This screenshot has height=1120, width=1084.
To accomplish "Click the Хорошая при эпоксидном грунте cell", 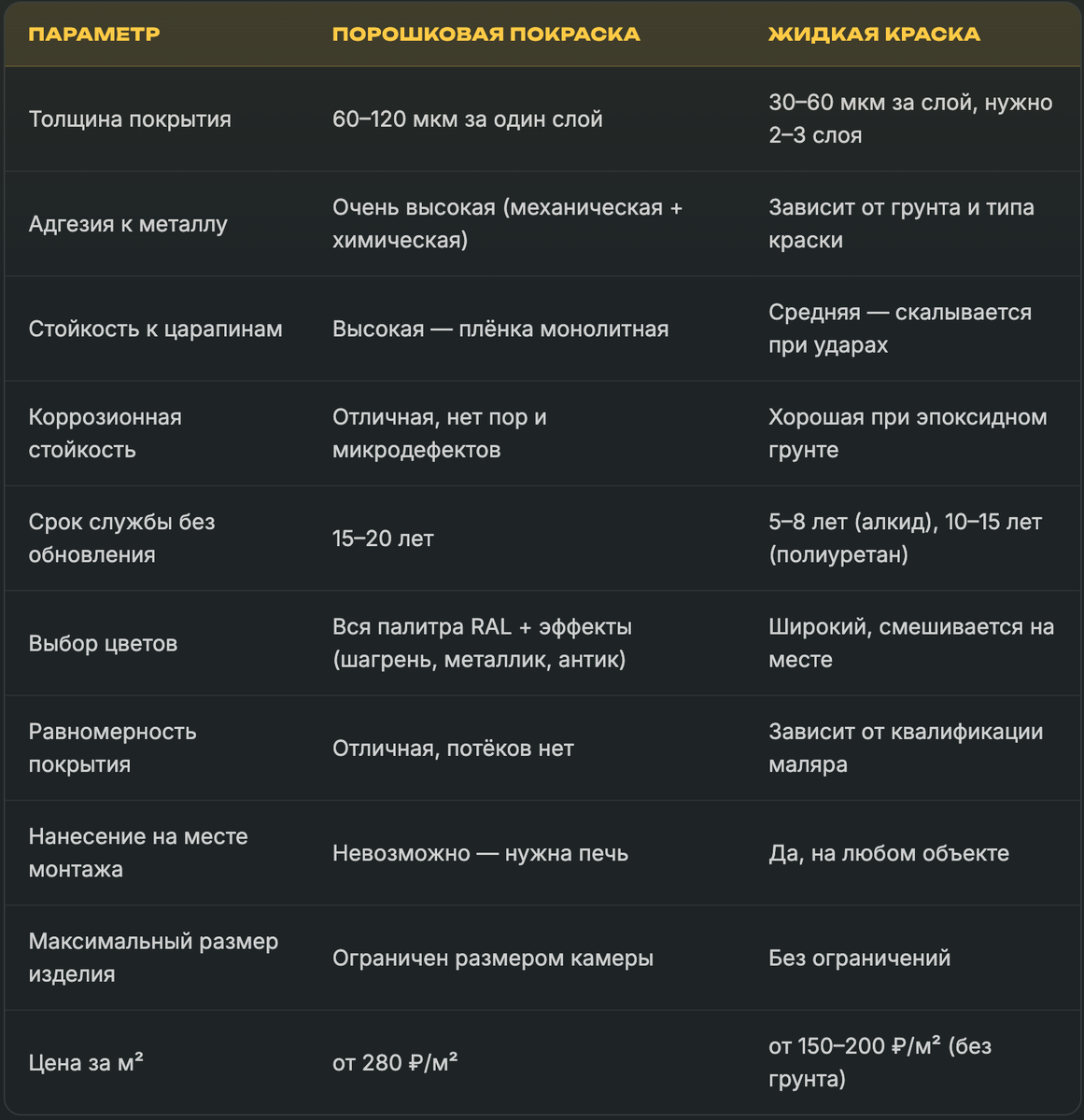I will coord(908,433).
